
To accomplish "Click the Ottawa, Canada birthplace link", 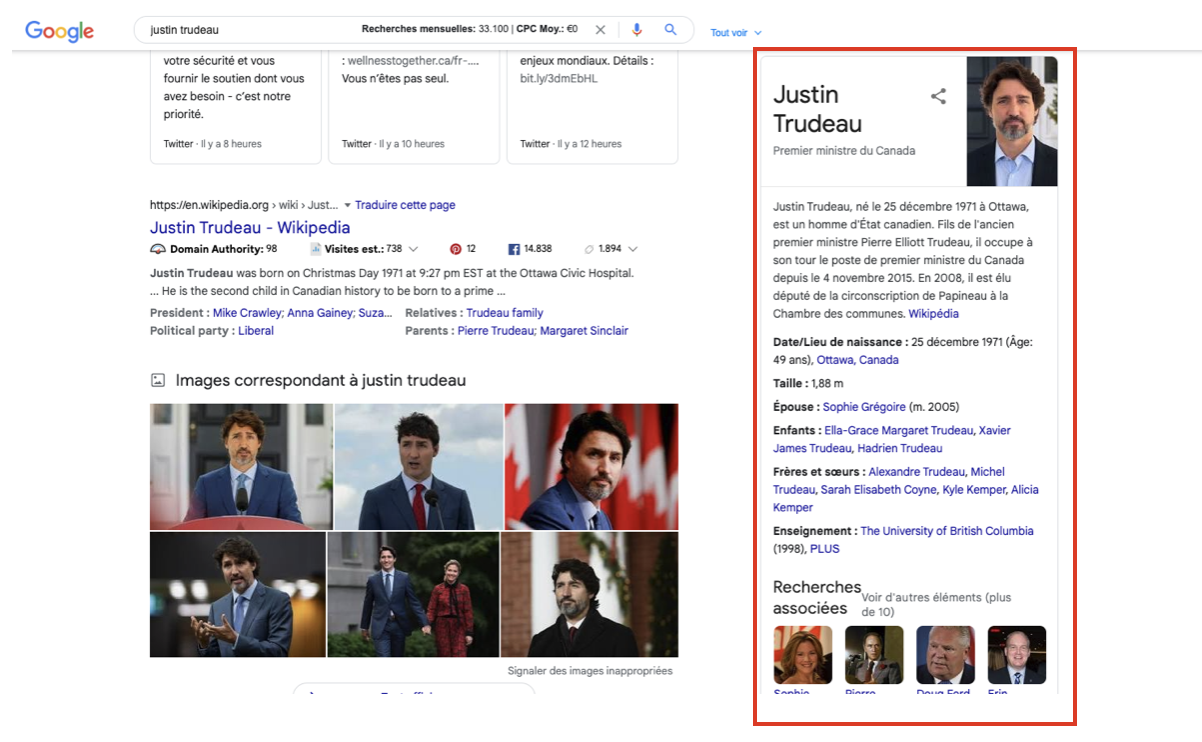I will [858, 360].
